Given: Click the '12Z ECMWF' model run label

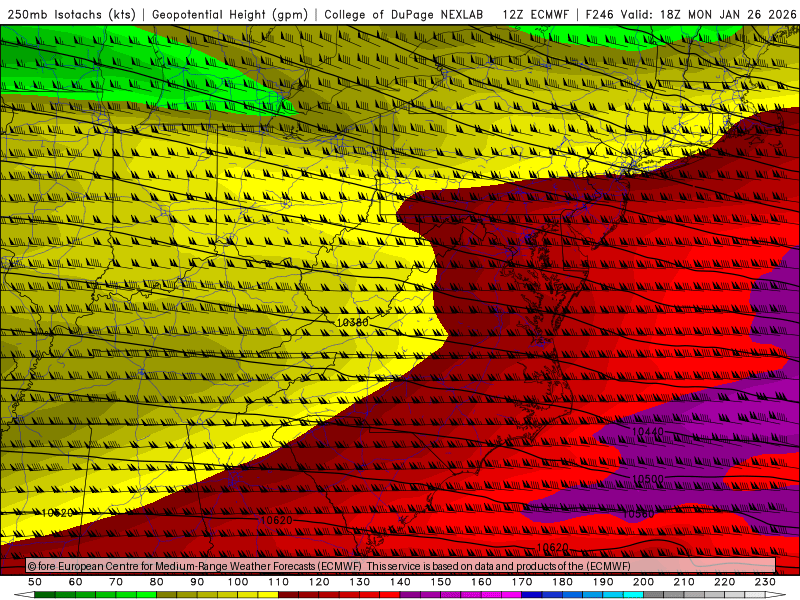Looking at the screenshot, I should click(535, 14).
